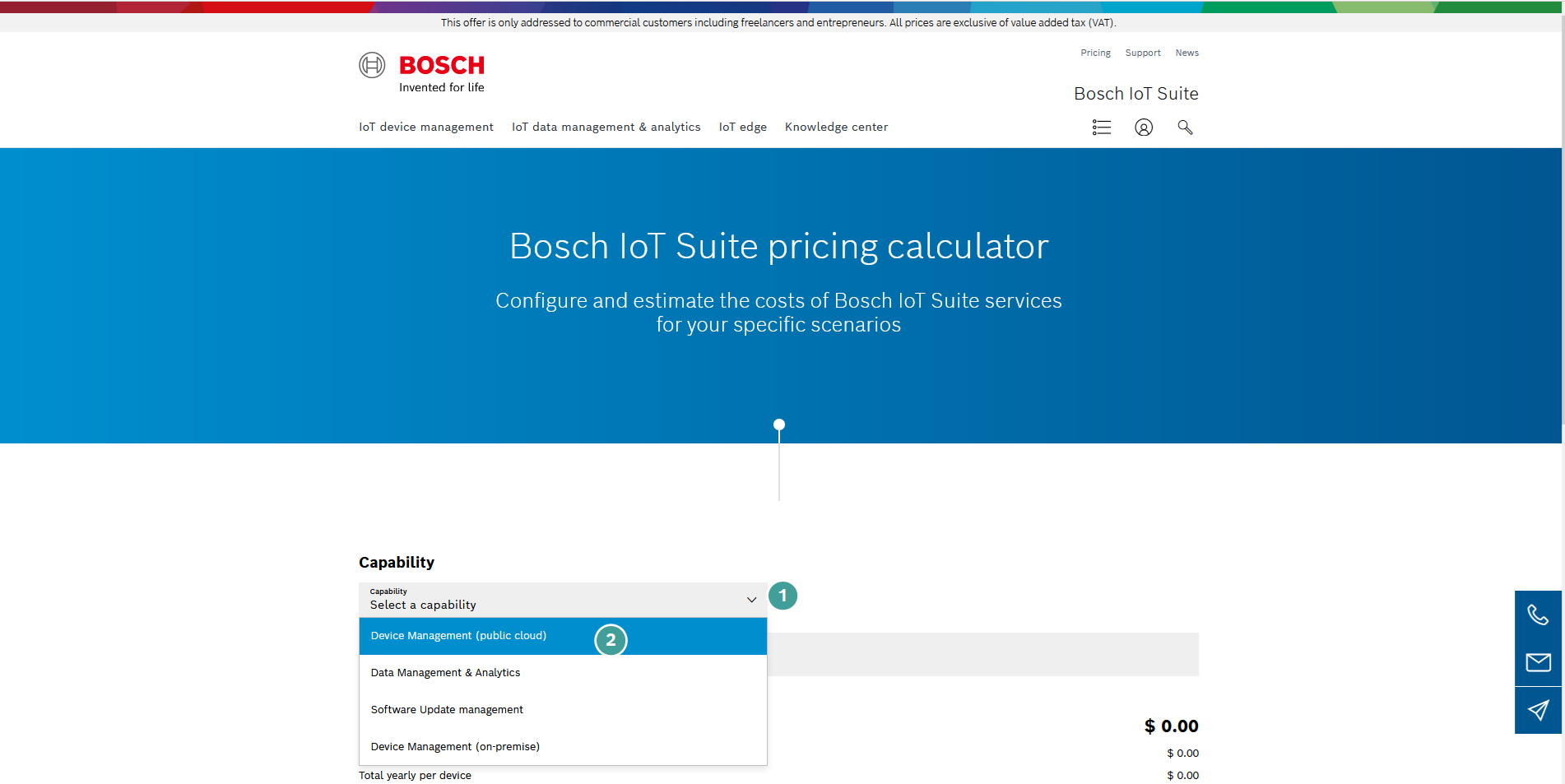Image resolution: width=1565 pixels, height=784 pixels.
Task: Click the bold $ 0.00 total
Action: click(x=1171, y=726)
